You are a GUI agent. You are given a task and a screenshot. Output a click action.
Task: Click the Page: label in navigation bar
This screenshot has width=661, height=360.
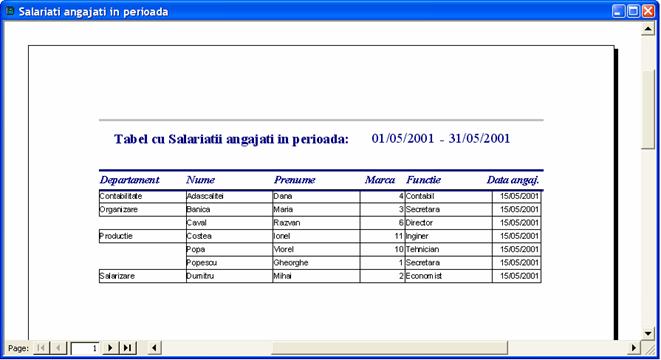(19, 348)
